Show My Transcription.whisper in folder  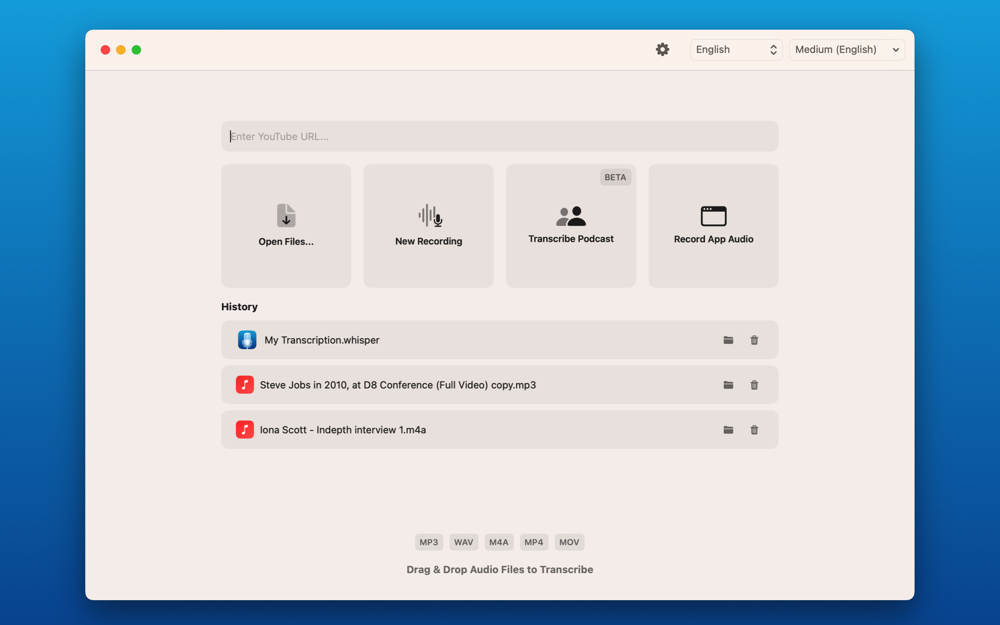click(x=728, y=340)
